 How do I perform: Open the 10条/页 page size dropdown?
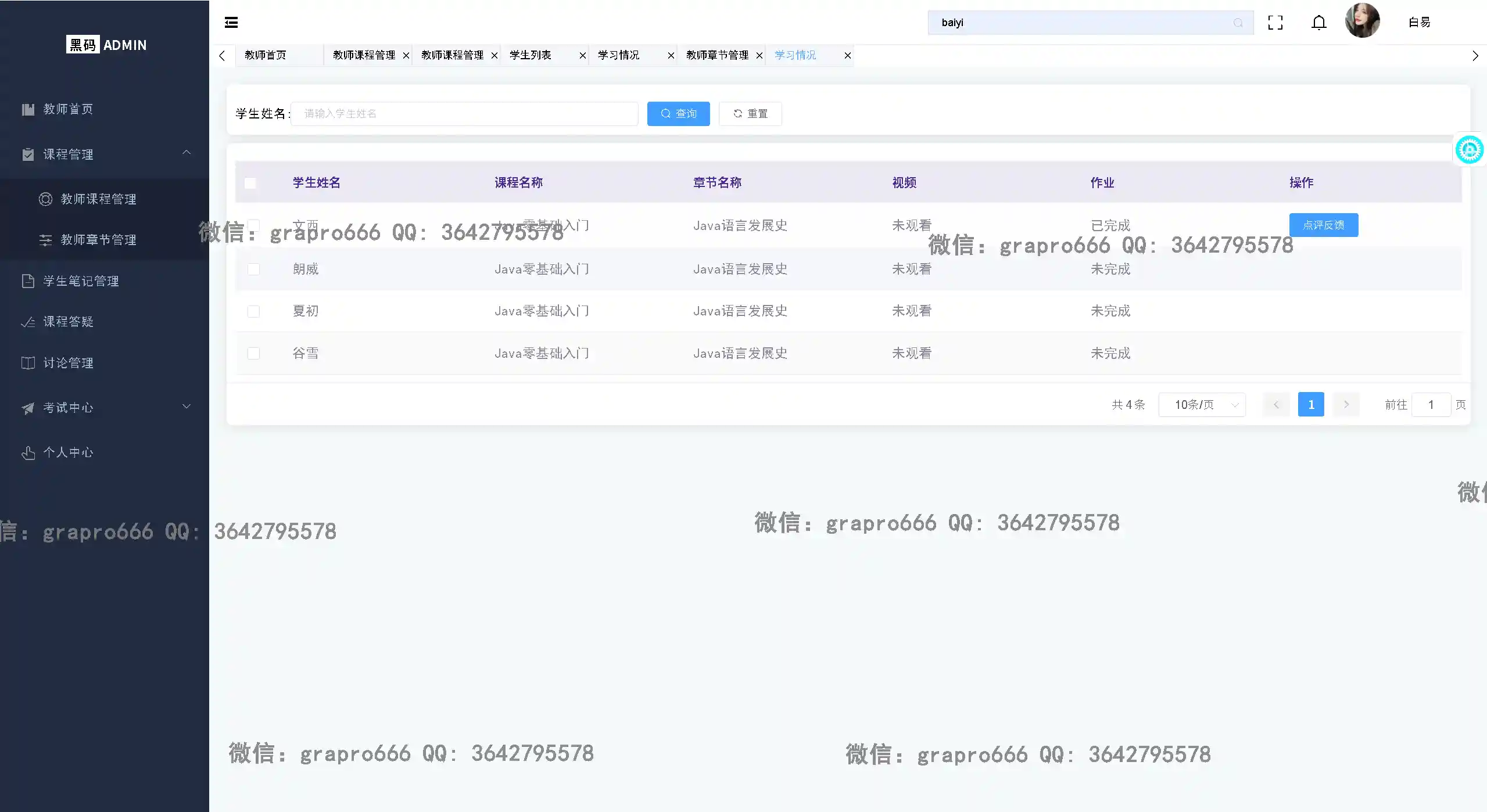pyautogui.click(x=1202, y=404)
